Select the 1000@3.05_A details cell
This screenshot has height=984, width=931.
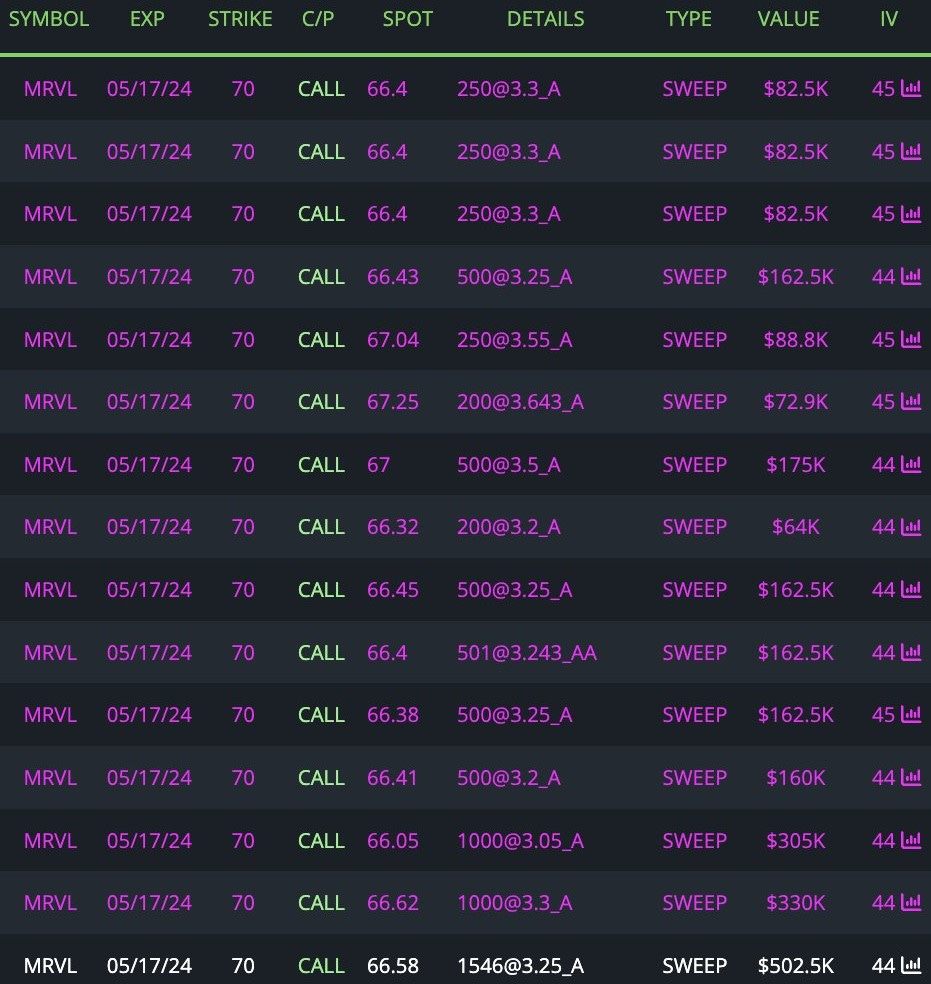coord(520,840)
